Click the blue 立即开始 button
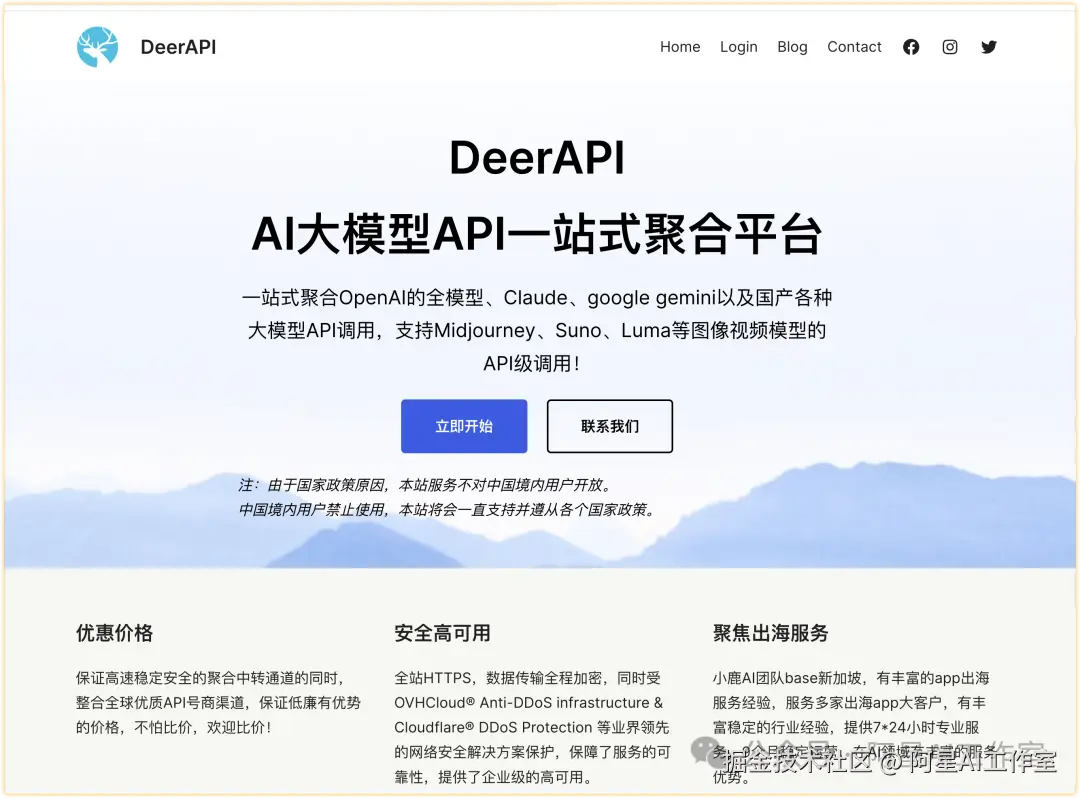Image resolution: width=1080 pixels, height=798 pixels. click(464, 426)
